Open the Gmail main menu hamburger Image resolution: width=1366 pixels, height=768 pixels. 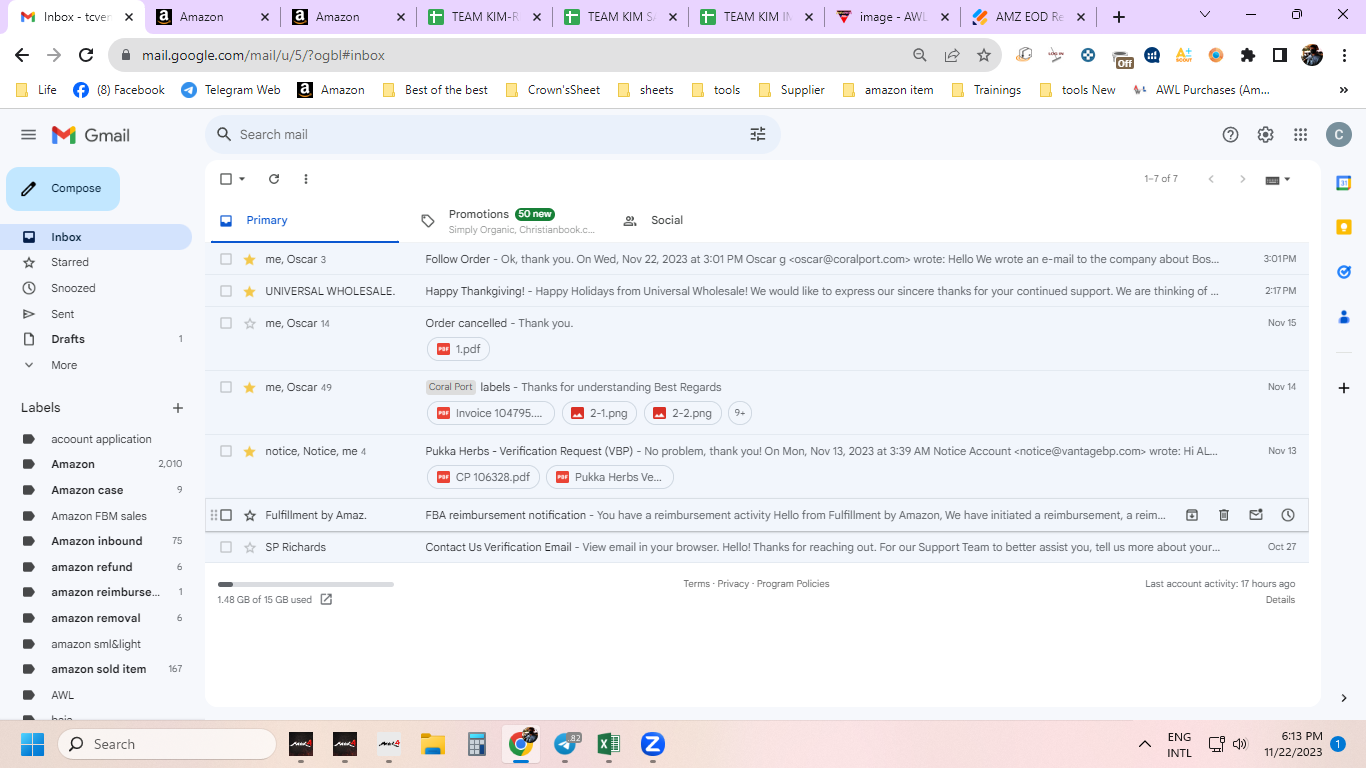(x=28, y=135)
